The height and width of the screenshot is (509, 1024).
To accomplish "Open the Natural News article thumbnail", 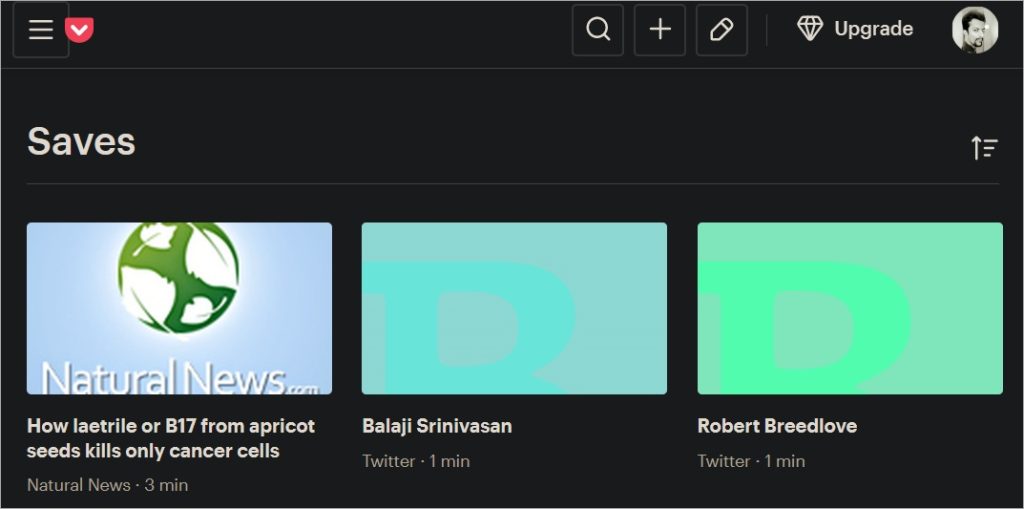I will point(179,308).
